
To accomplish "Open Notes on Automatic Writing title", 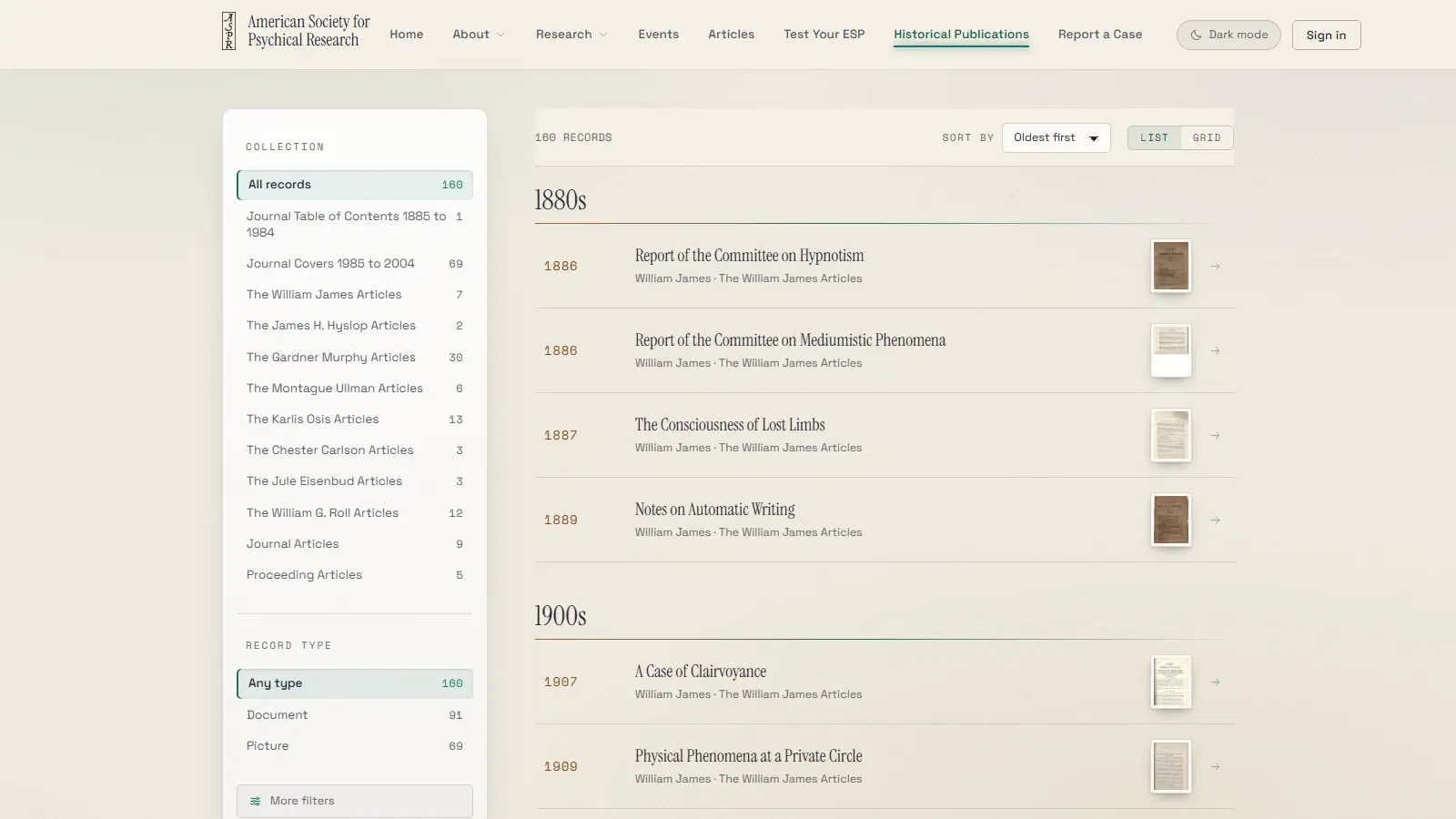I will 714,510.
